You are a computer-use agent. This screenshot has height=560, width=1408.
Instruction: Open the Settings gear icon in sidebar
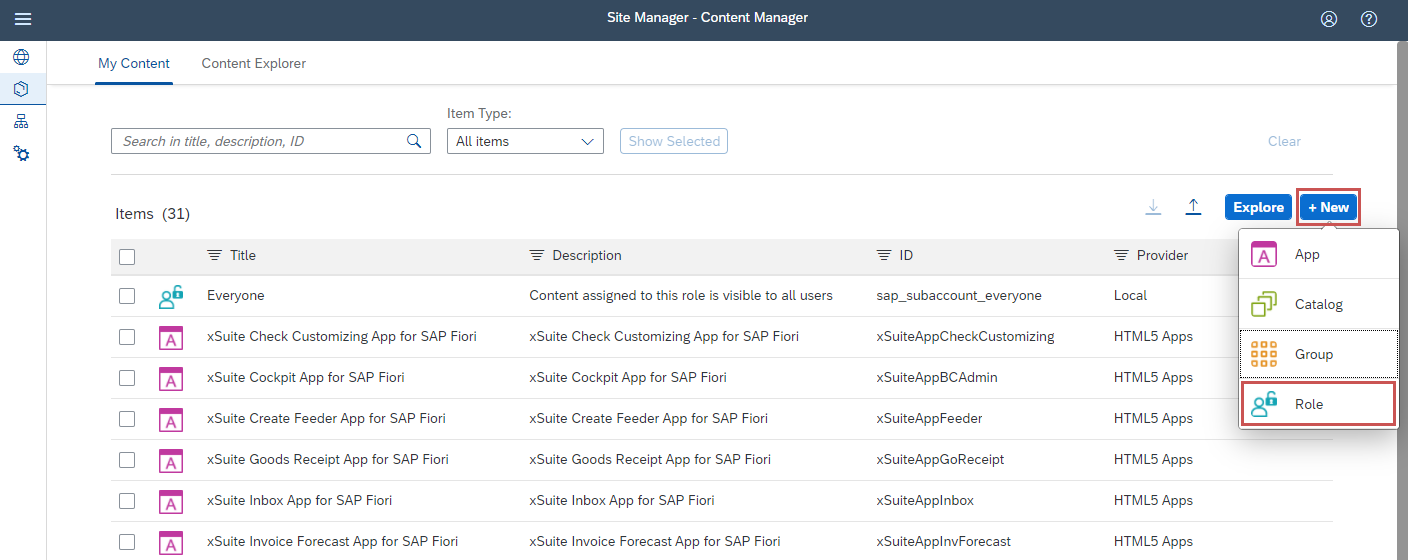point(21,154)
